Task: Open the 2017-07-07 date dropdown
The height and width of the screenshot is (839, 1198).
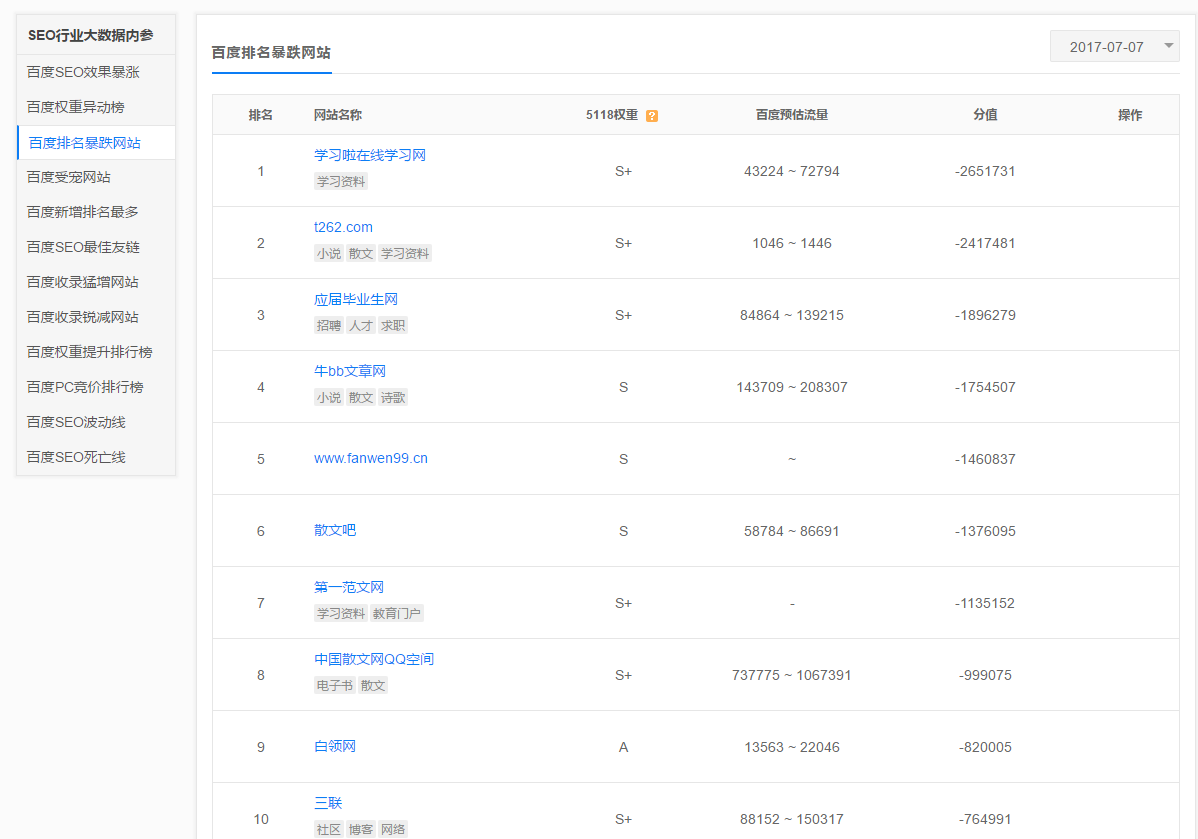Action: [1114, 47]
